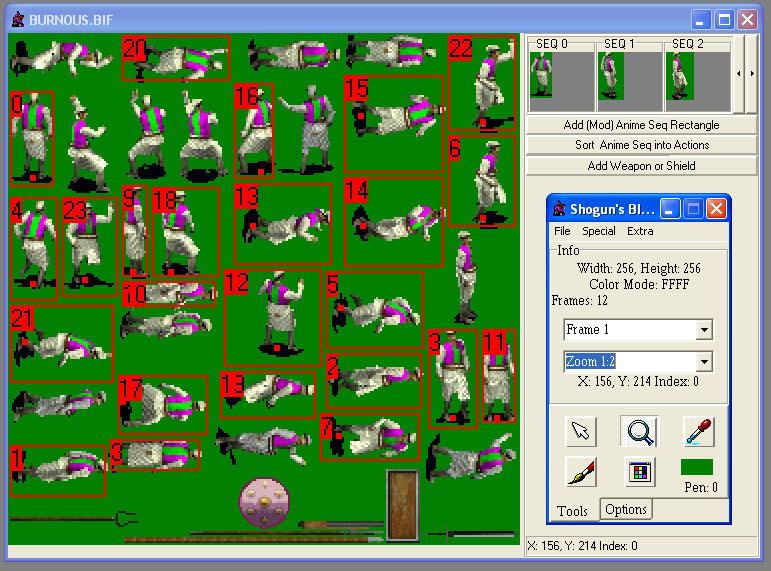Click the sprite in rectangle 23
The width and height of the screenshot is (771, 571).
90,246
